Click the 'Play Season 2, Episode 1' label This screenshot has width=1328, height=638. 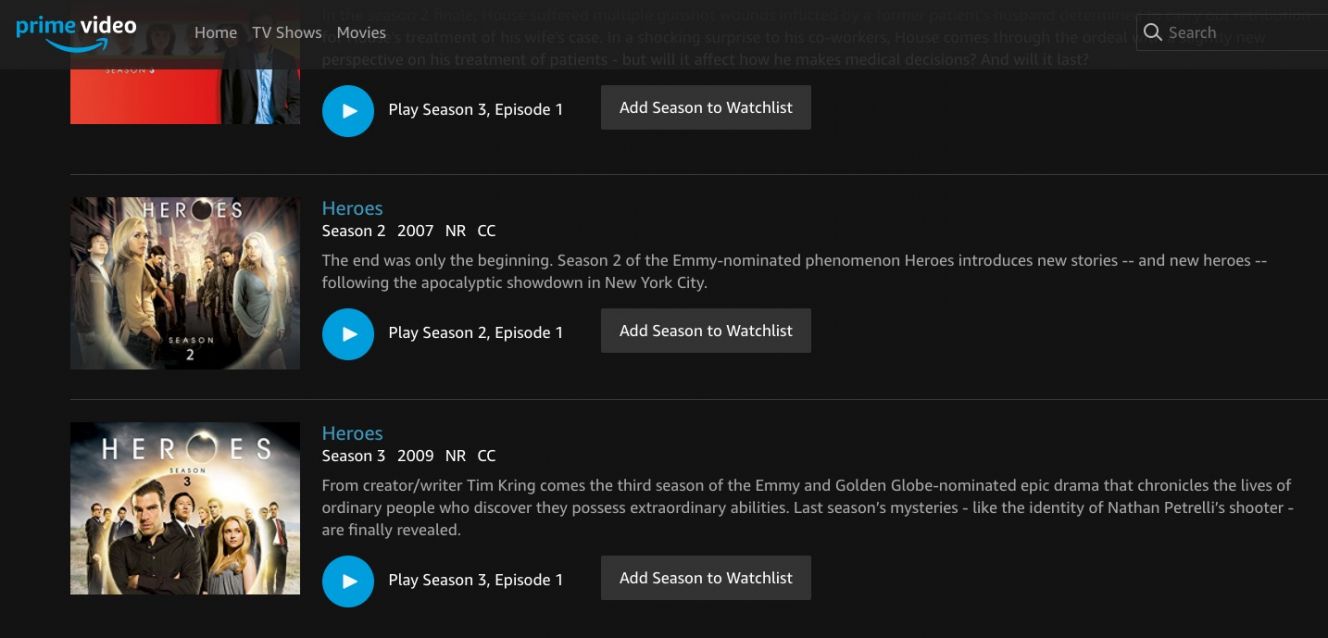tap(476, 333)
